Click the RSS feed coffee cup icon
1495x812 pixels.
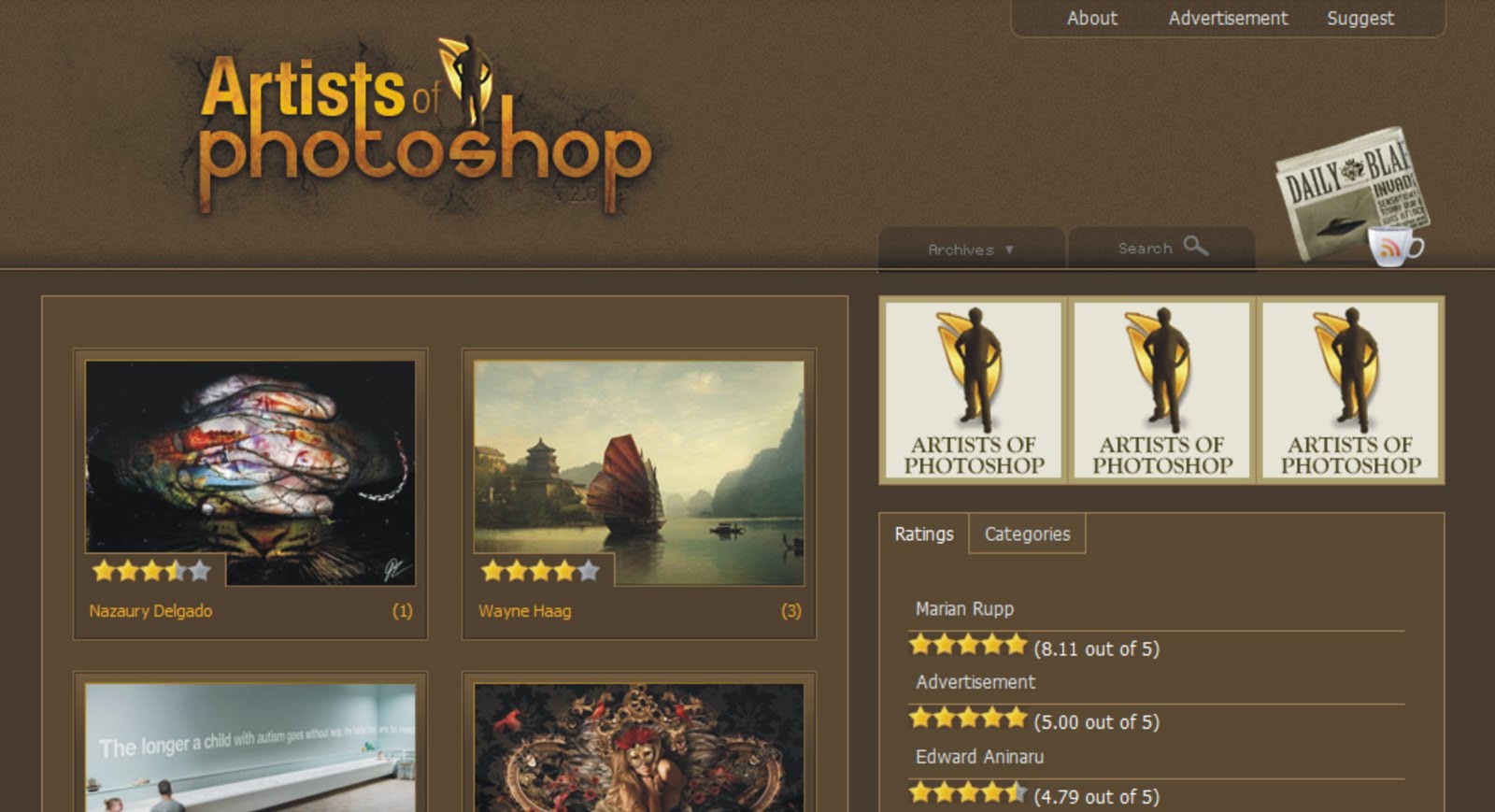pyautogui.click(x=1396, y=246)
